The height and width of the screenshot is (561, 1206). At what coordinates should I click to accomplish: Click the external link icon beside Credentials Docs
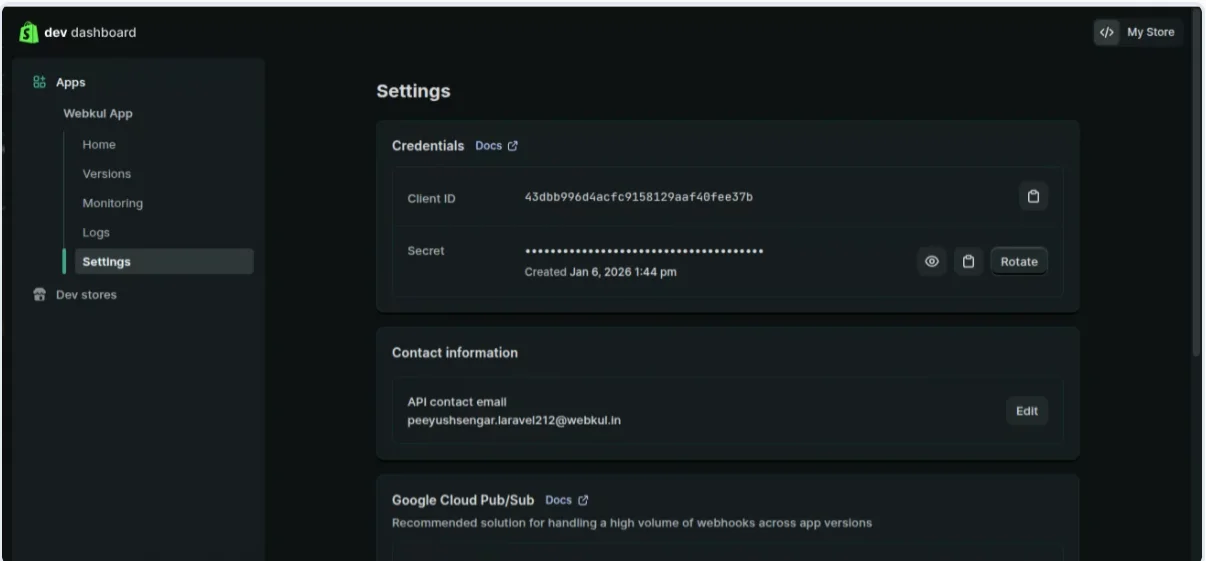click(513, 146)
